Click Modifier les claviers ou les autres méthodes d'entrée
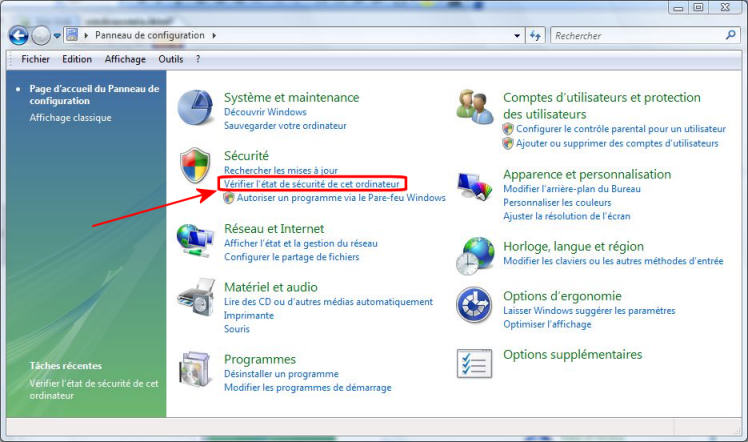Viewport: 748px width, 442px height. (613, 261)
